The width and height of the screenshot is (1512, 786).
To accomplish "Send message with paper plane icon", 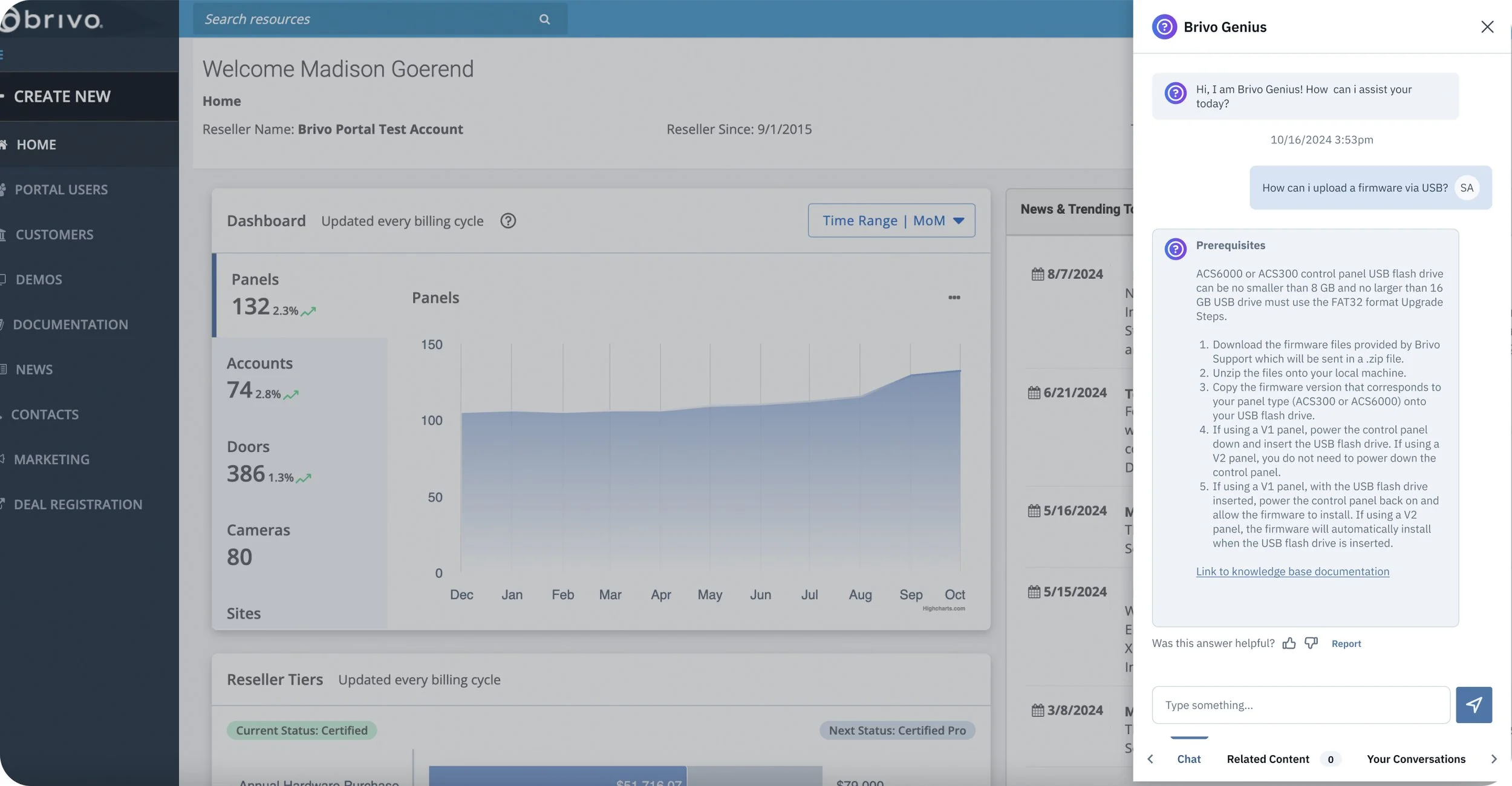I will coord(1473,705).
